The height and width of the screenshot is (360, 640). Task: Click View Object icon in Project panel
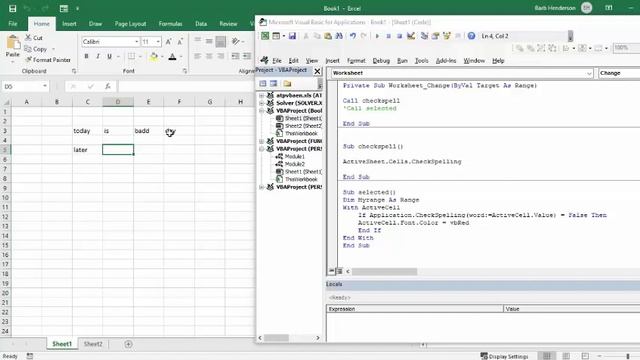click(273, 84)
